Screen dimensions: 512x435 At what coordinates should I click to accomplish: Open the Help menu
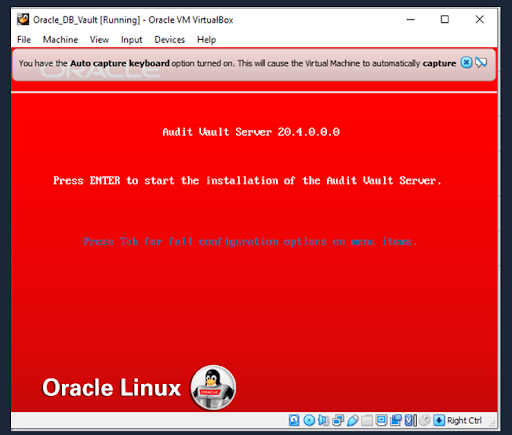tap(206, 40)
